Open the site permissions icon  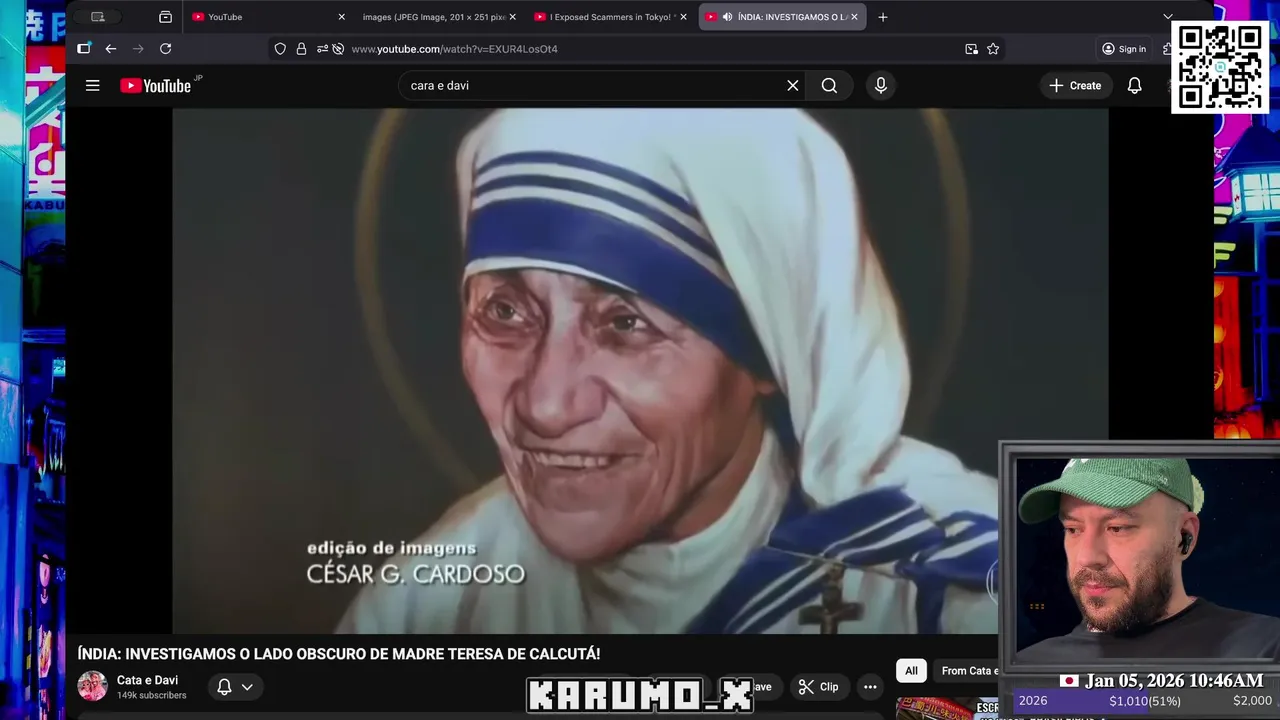(321, 49)
